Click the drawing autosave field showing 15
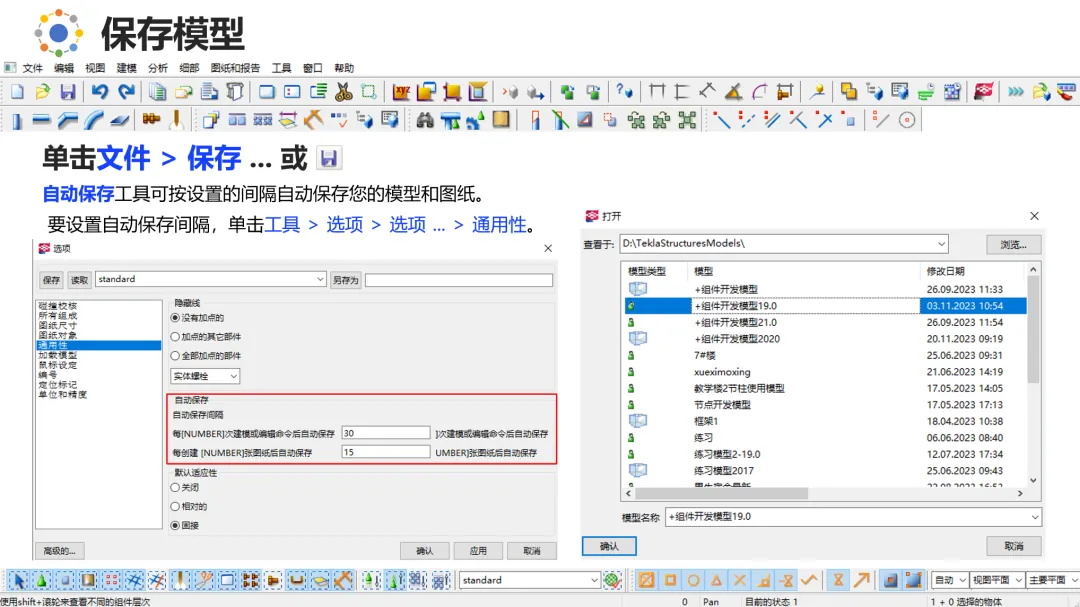The height and width of the screenshot is (607, 1080). (386, 452)
